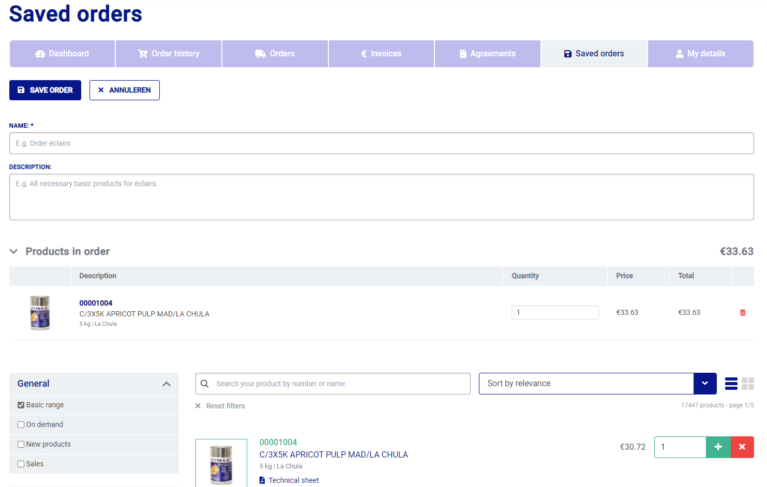Click the green product number 00001004 link
This screenshot has height=487, width=767.
[278, 442]
